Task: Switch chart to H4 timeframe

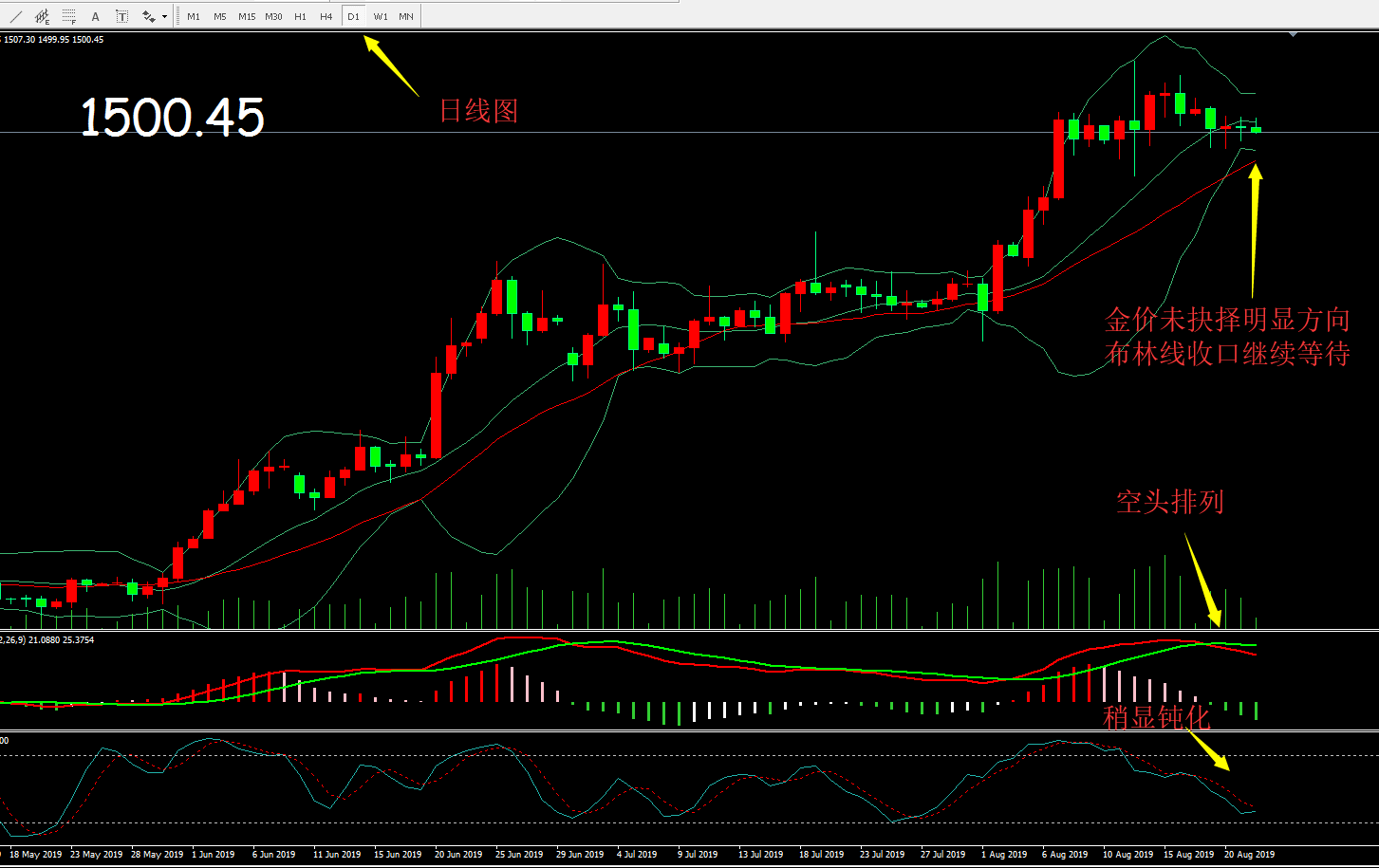Action: click(326, 16)
